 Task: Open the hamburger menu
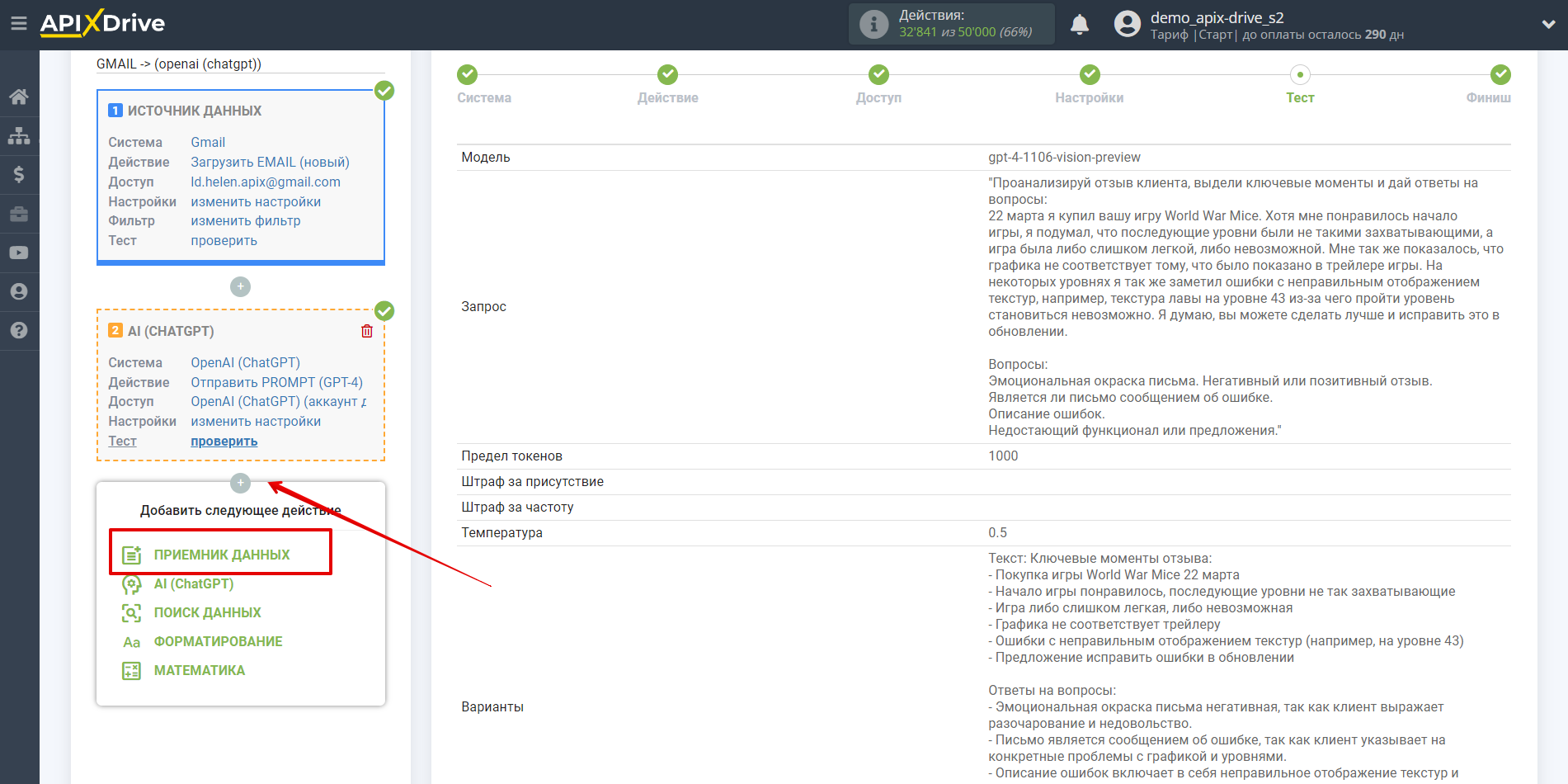click(19, 24)
